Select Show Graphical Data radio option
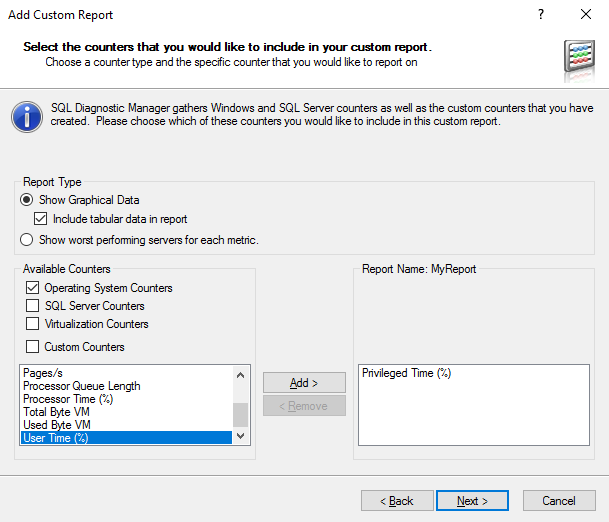The width and height of the screenshot is (609, 522). (x=28, y=200)
